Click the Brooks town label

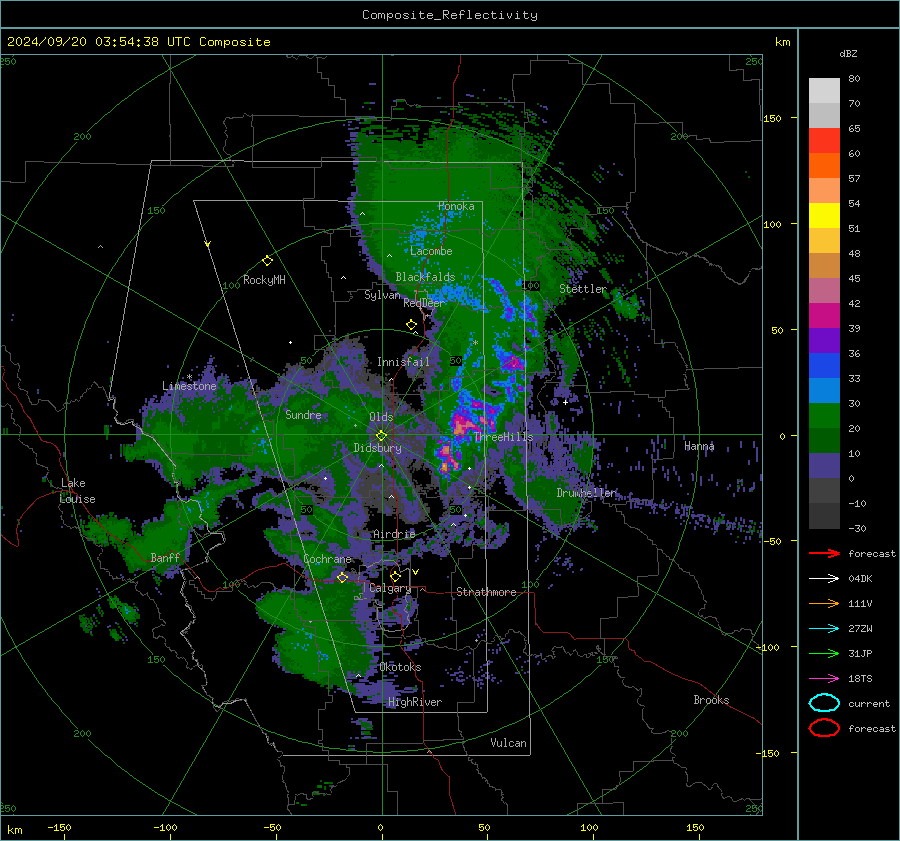tap(711, 700)
